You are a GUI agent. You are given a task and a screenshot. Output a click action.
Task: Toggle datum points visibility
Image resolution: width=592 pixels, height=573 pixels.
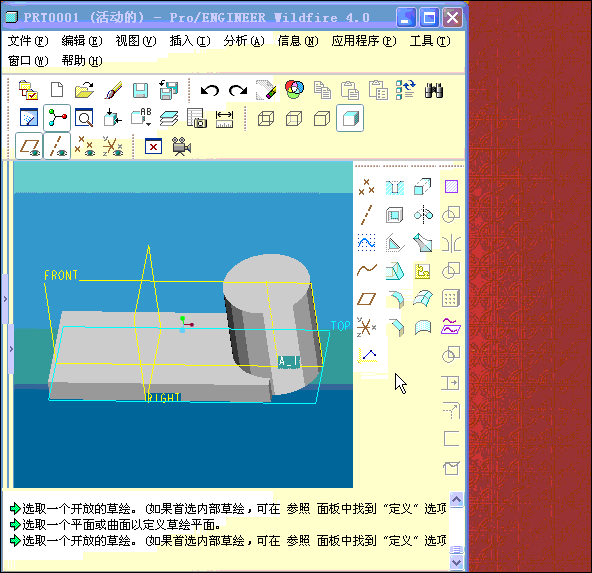85,146
